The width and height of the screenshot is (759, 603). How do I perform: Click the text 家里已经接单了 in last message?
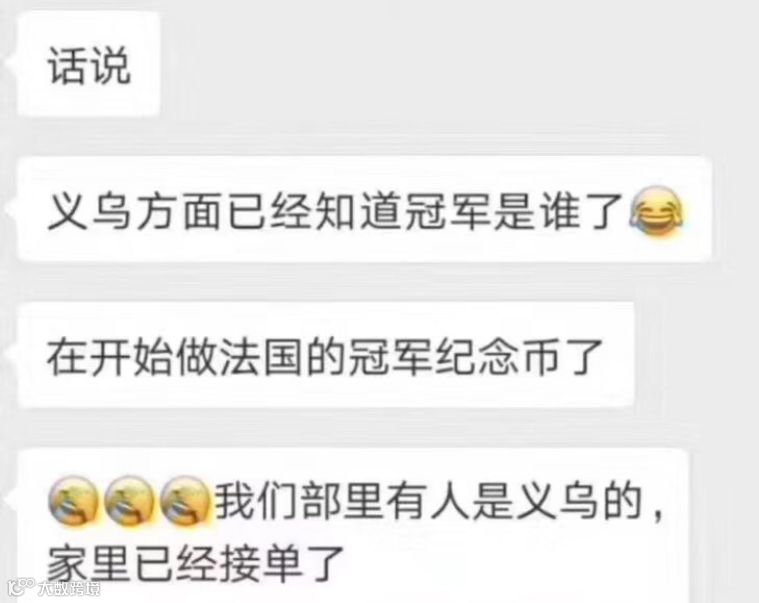197,564
